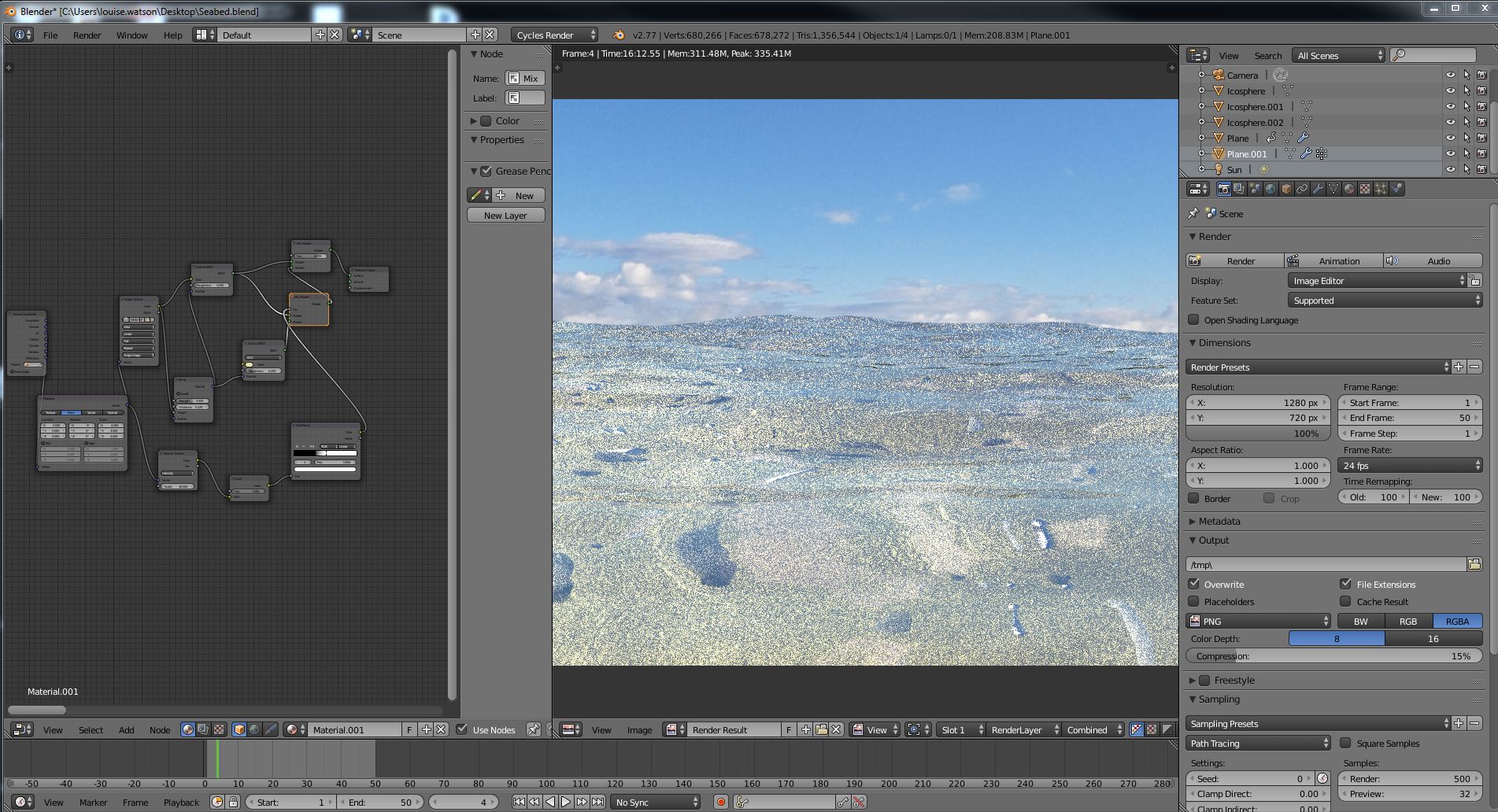
Task: Toggle selectability of Plane in outliner
Action: (x=1466, y=138)
